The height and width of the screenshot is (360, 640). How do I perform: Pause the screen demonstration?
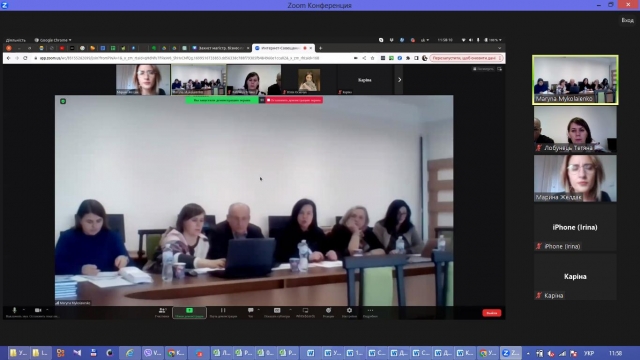click(223, 312)
